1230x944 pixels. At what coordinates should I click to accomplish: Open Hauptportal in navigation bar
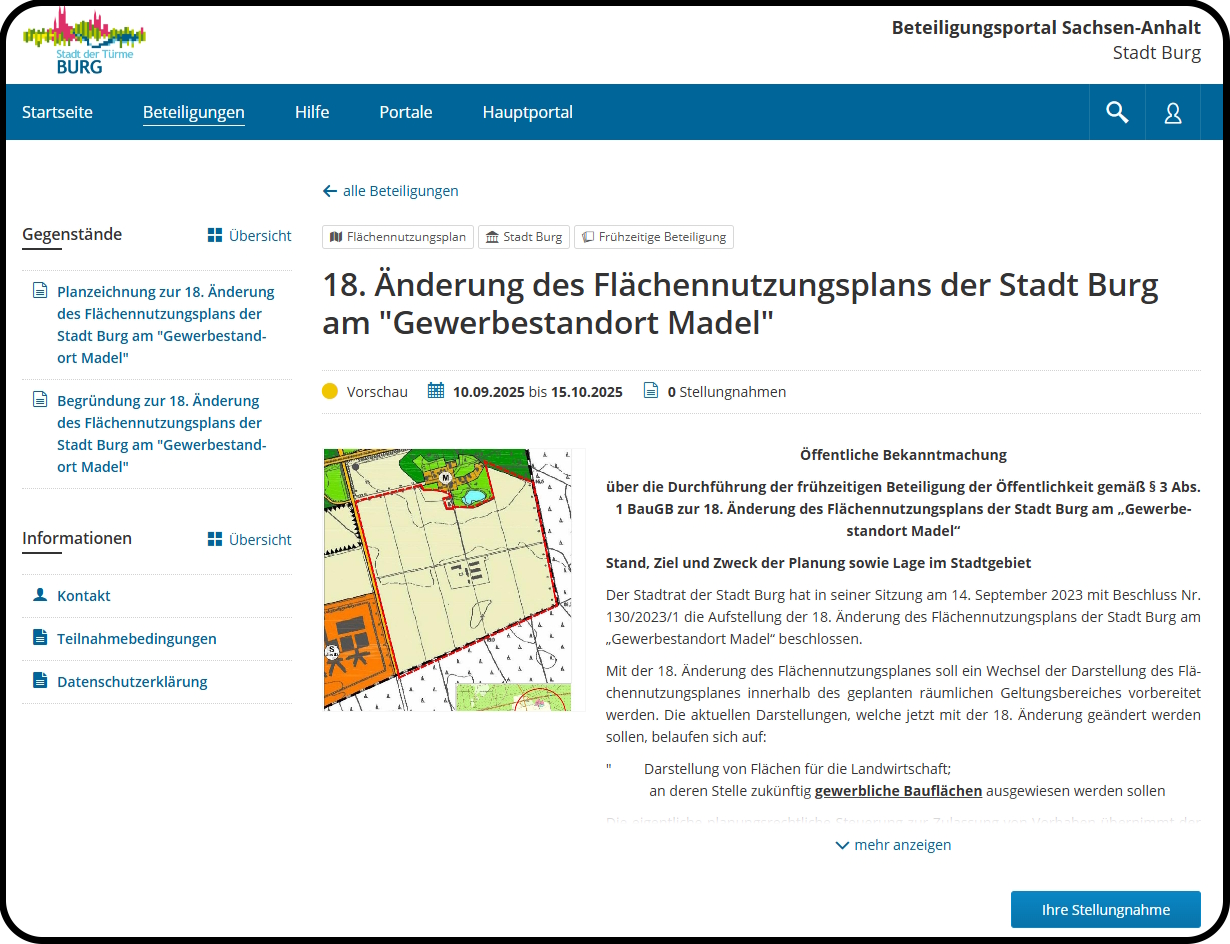(x=528, y=112)
